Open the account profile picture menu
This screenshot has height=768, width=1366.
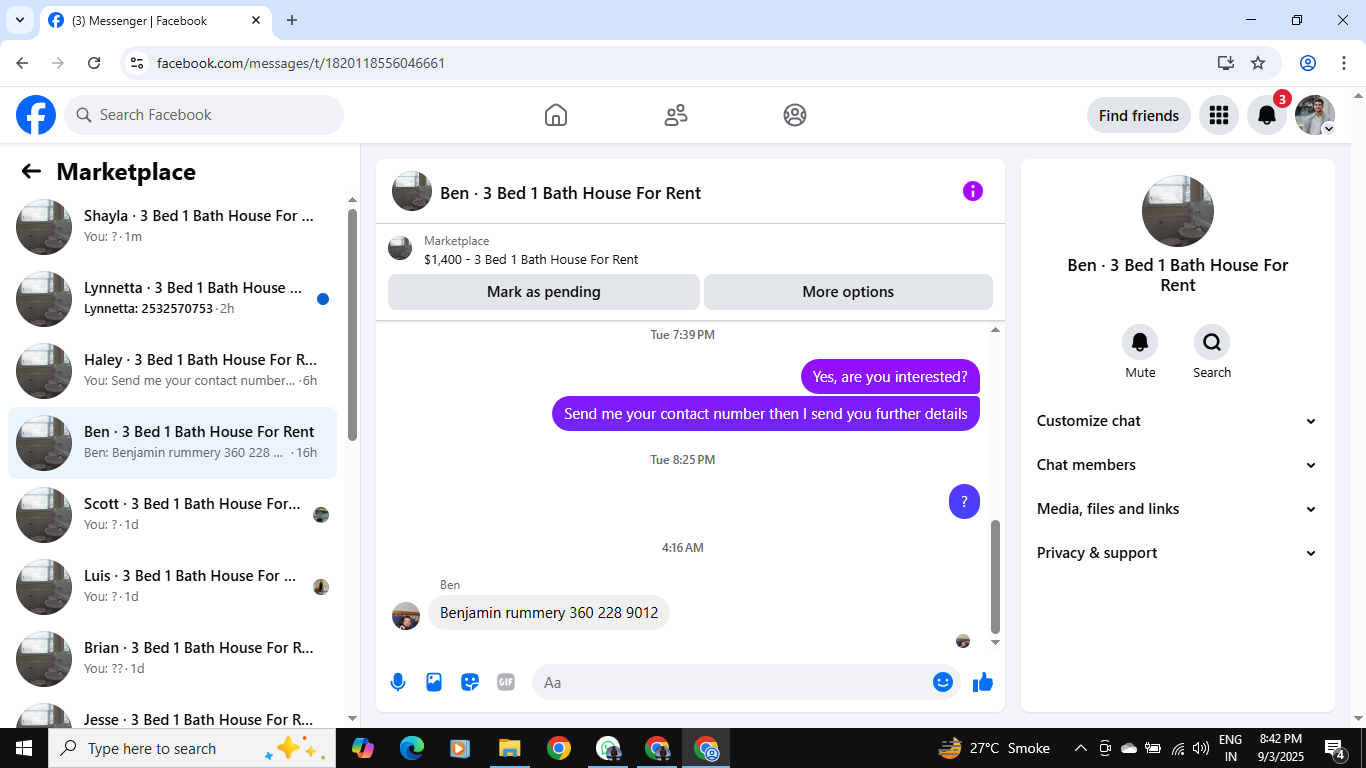point(1315,115)
